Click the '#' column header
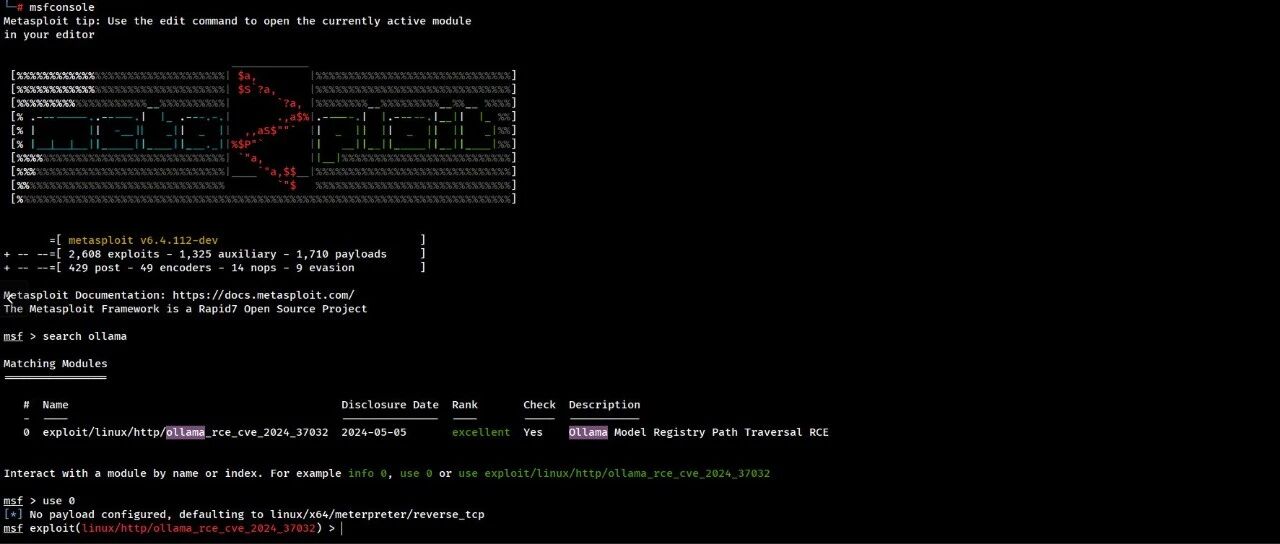The width and height of the screenshot is (1280, 544). (26, 405)
